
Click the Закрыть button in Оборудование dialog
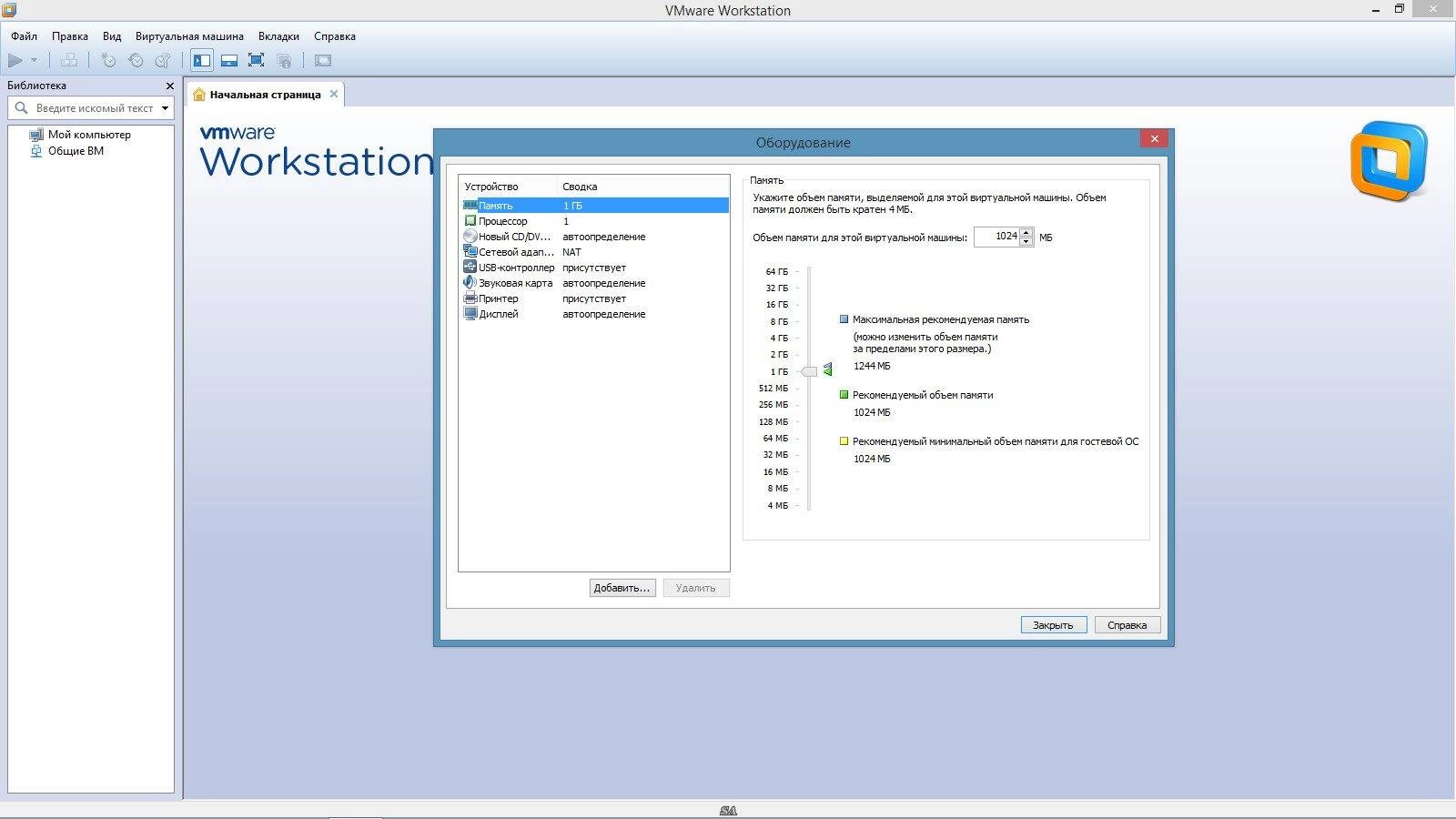1054,625
